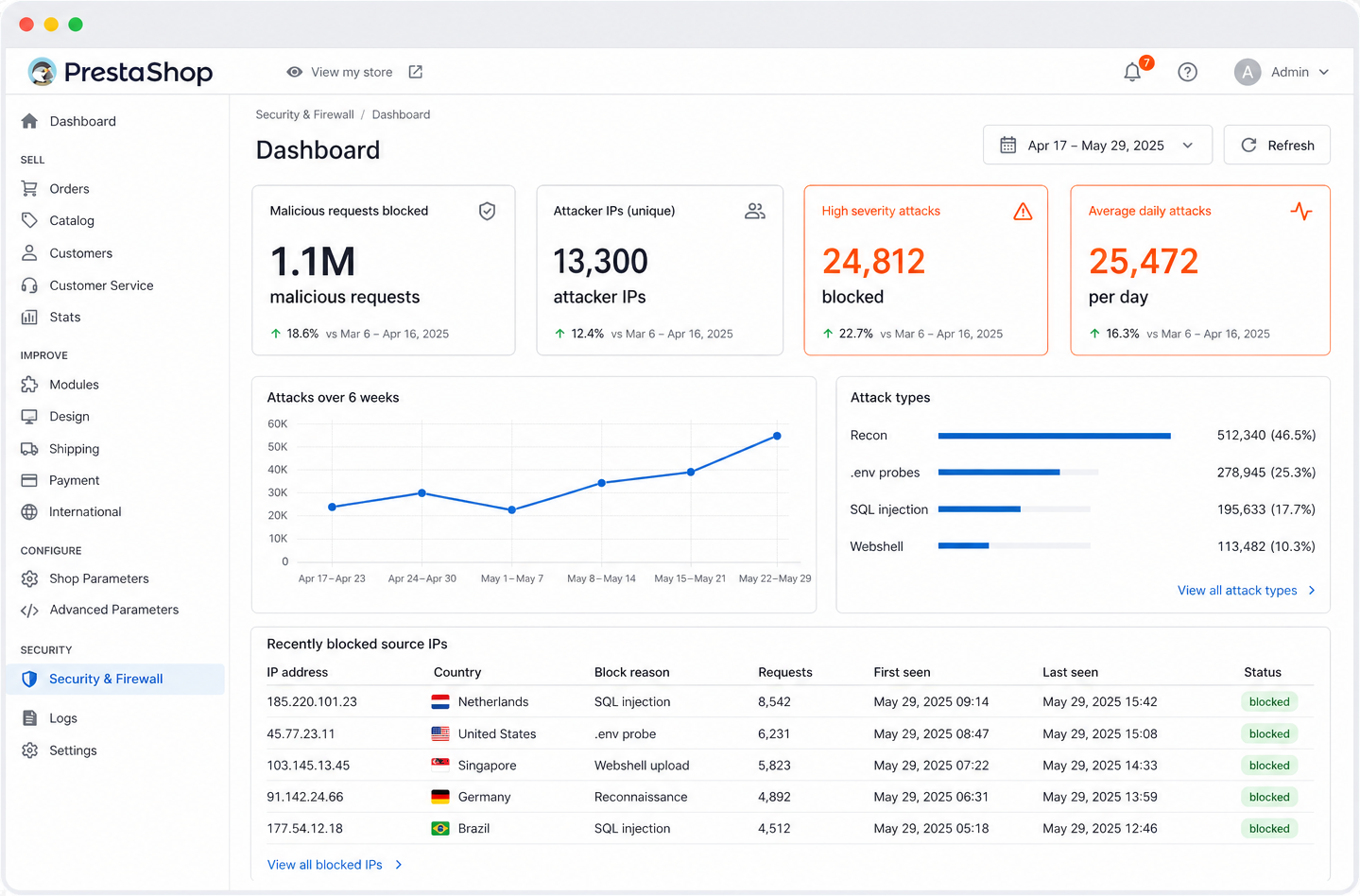This screenshot has width=1360, height=896.
Task: Click the Requests column header
Action: (784, 672)
